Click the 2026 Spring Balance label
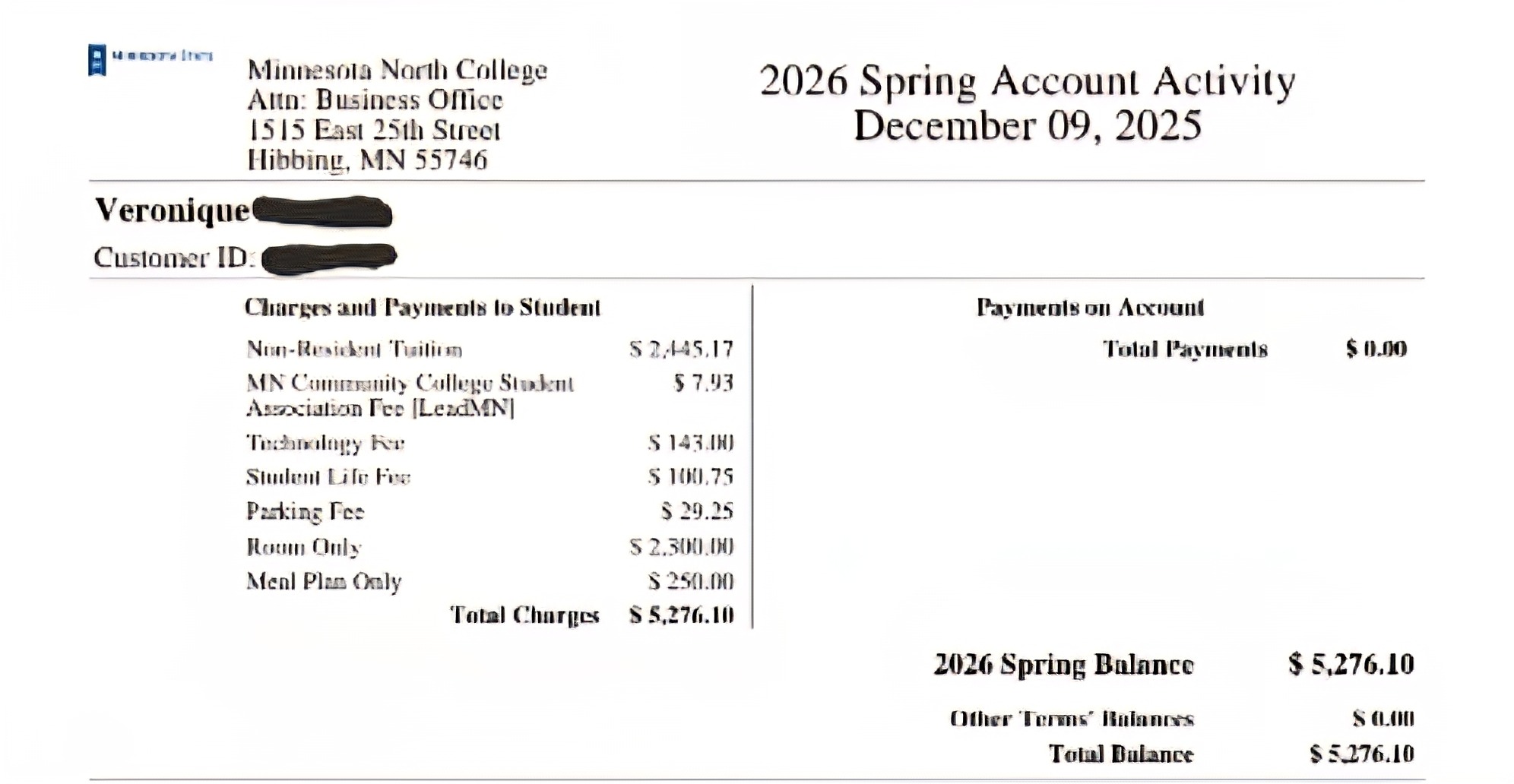This screenshot has width=1514, height=784. point(1063,665)
